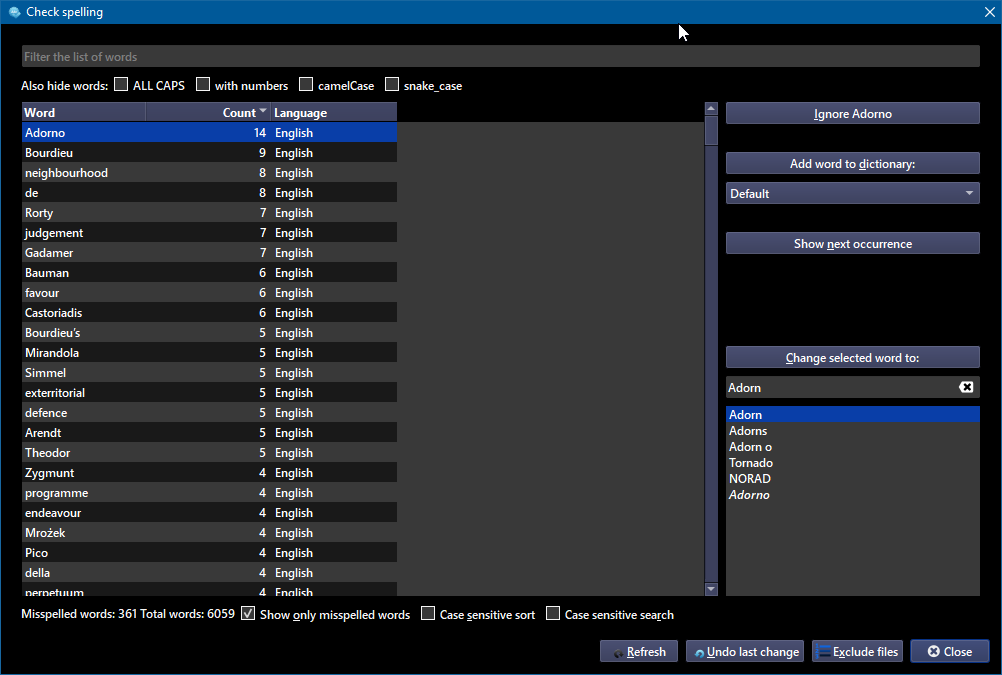
Task: Select suggestion Adorn o
Action: pyautogui.click(x=852, y=447)
